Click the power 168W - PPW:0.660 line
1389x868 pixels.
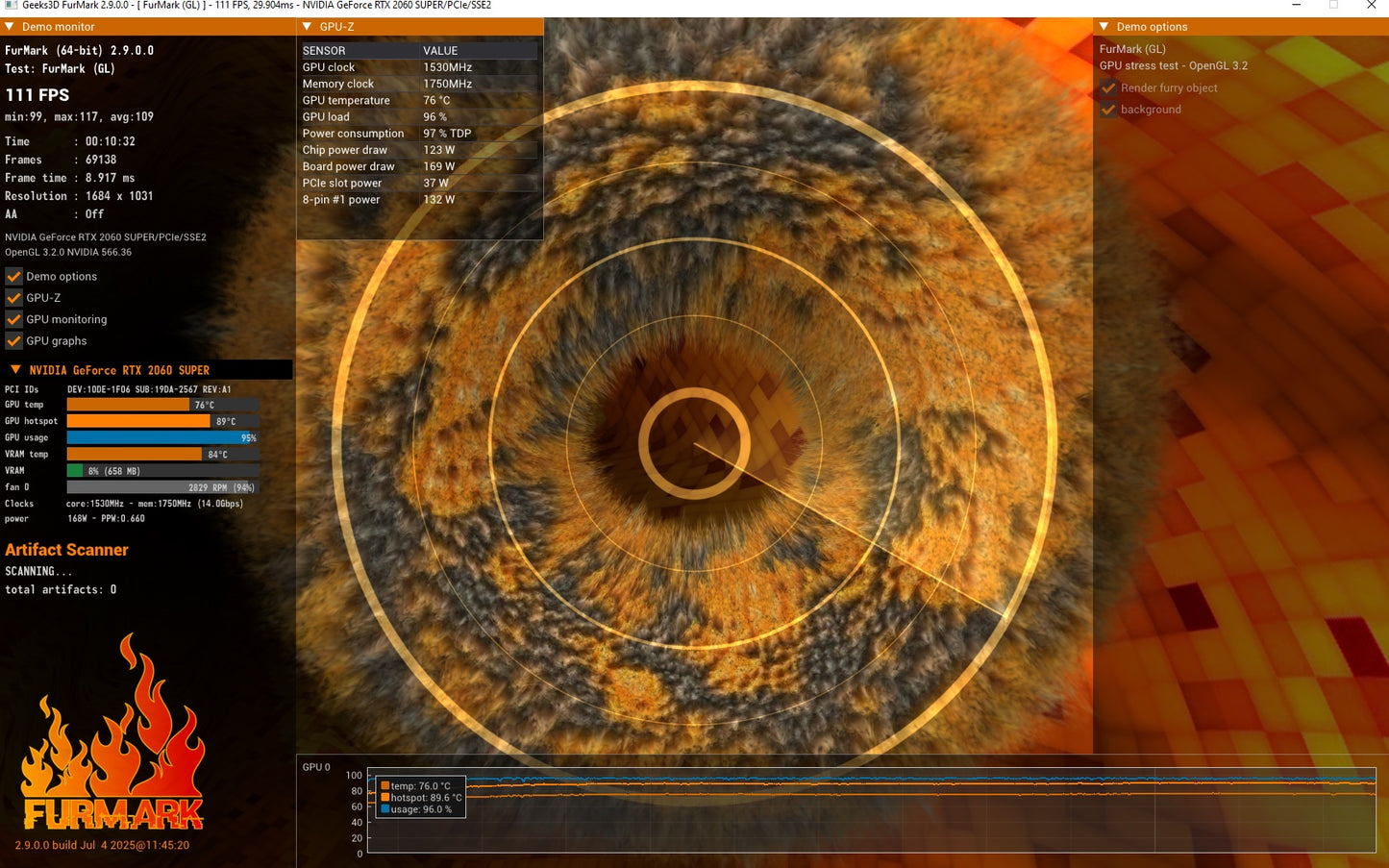(75, 519)
